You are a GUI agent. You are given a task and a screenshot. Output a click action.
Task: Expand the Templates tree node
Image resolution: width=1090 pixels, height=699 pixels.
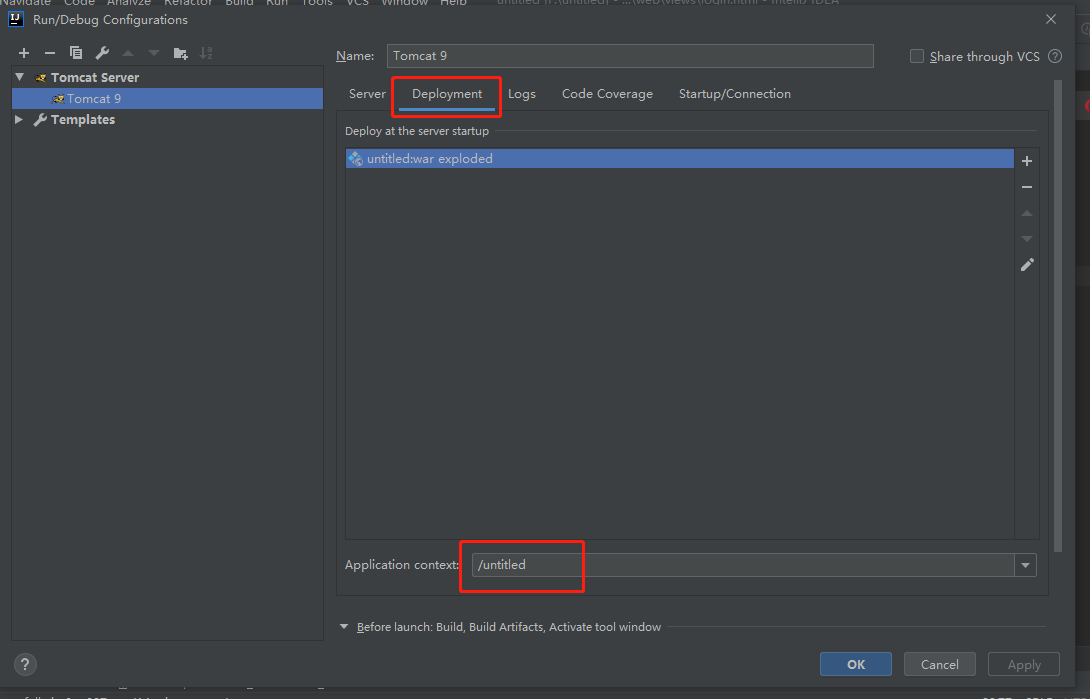pos(19,120)
